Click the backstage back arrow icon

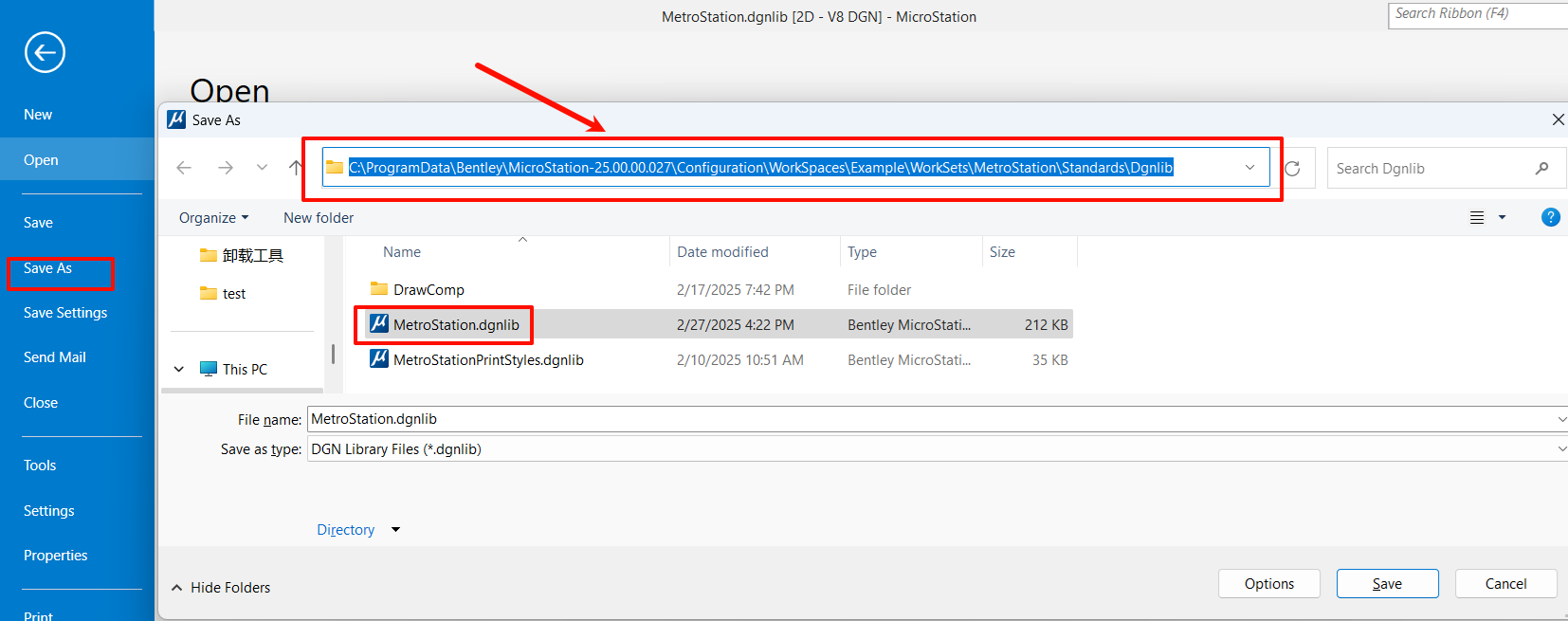[x=45, y=52]
